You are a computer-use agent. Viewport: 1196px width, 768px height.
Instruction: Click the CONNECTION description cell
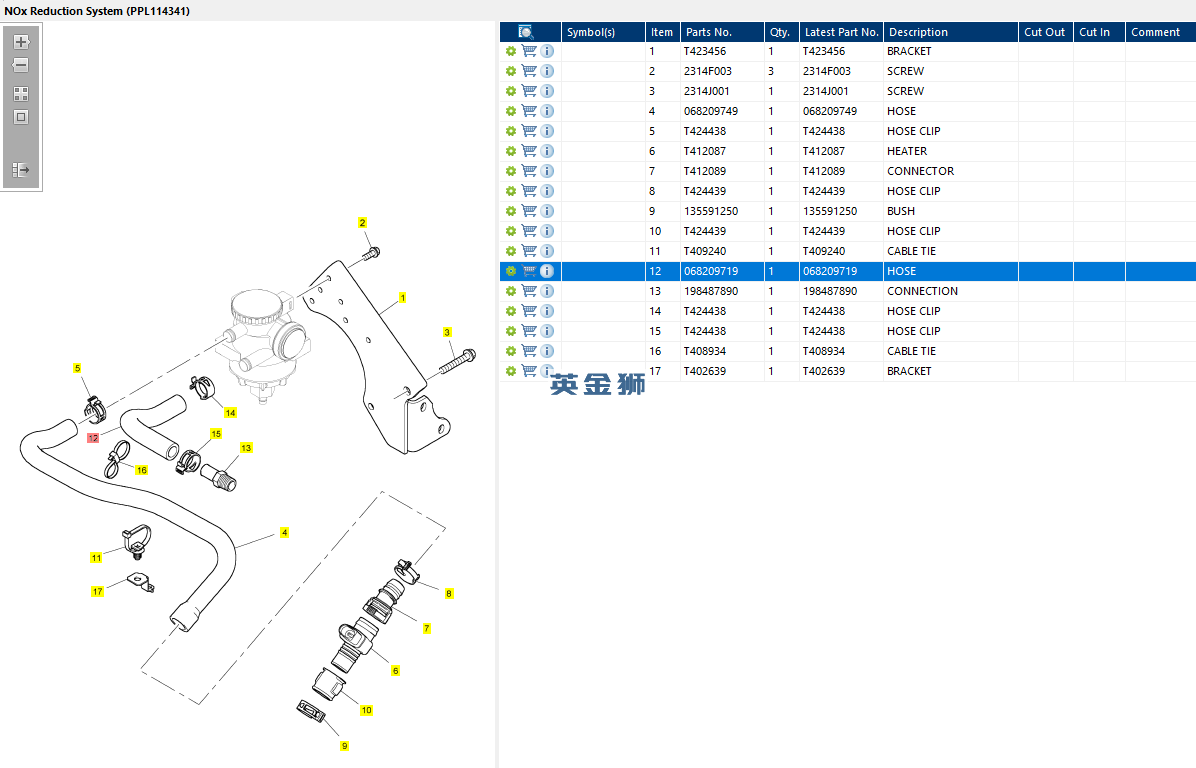point(922,291)
